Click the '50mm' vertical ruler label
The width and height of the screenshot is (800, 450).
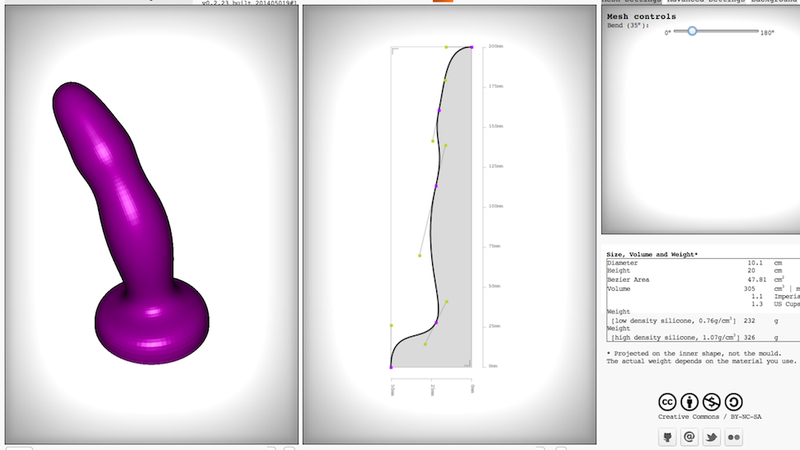(494, 286)
